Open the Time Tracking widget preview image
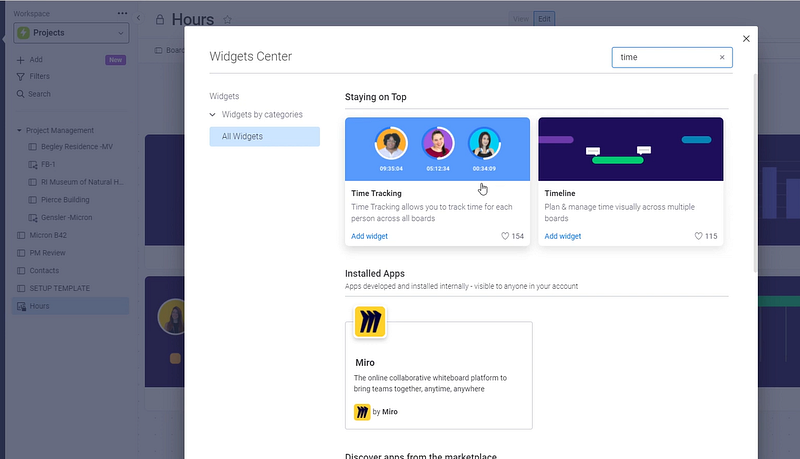This screenshot has width=800, height=459. (x=437, y=149)
